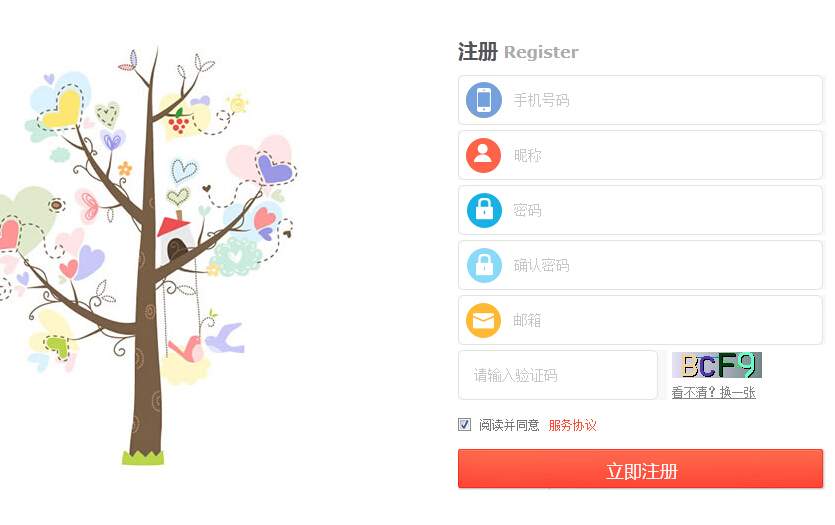Click the blue phone icon

pos(484,100)
